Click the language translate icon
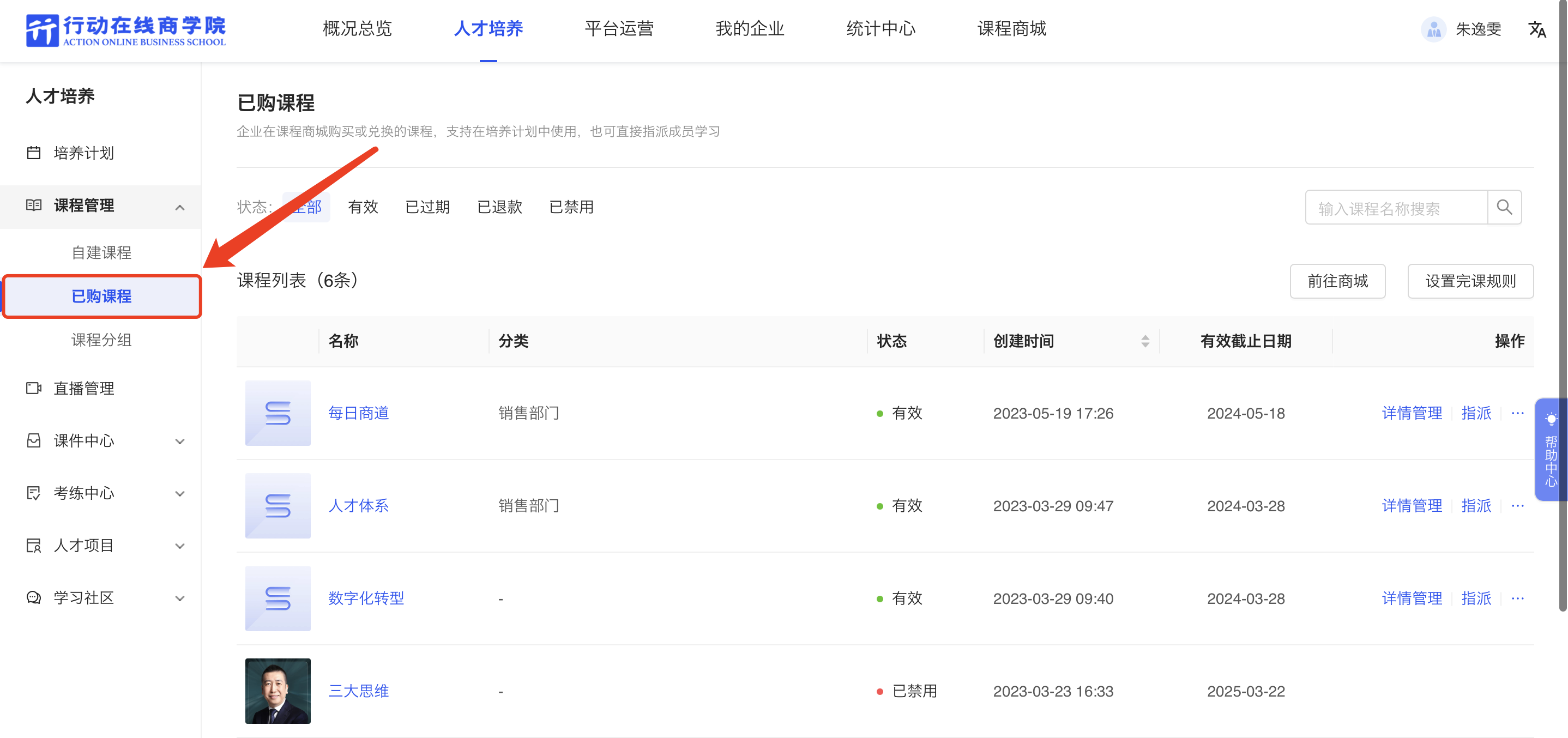The image size is (1568, 738). click(x=1536, y=29)
